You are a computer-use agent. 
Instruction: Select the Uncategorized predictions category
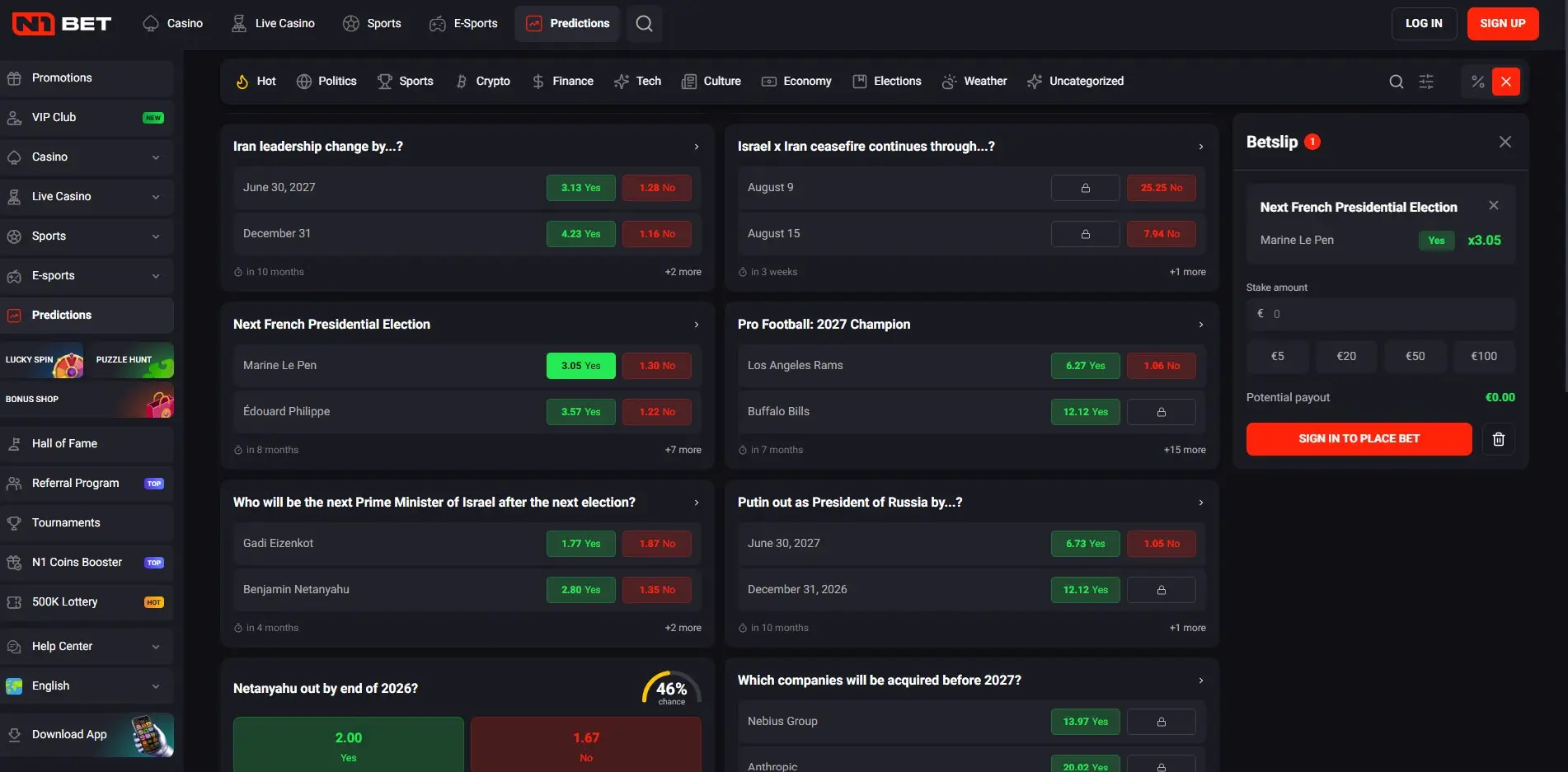click(1076, 82)
